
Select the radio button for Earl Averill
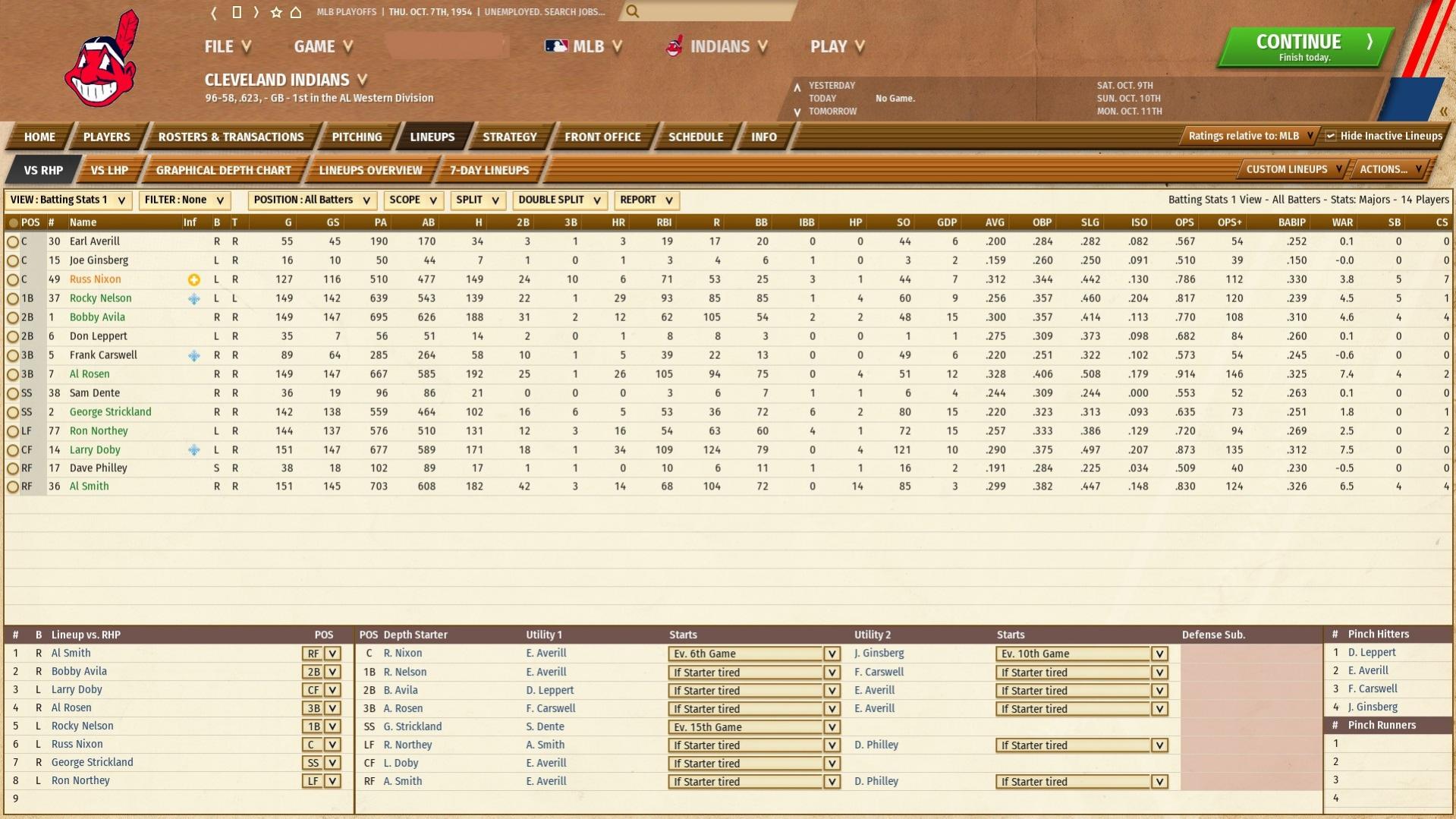12,242
